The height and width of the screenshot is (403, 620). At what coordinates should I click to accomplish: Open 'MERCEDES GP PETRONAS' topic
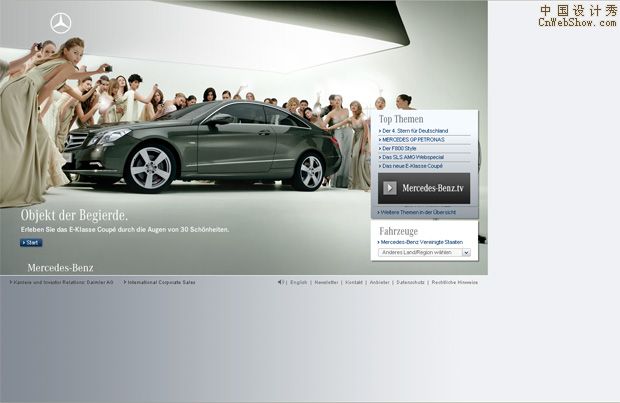[412, 140]
